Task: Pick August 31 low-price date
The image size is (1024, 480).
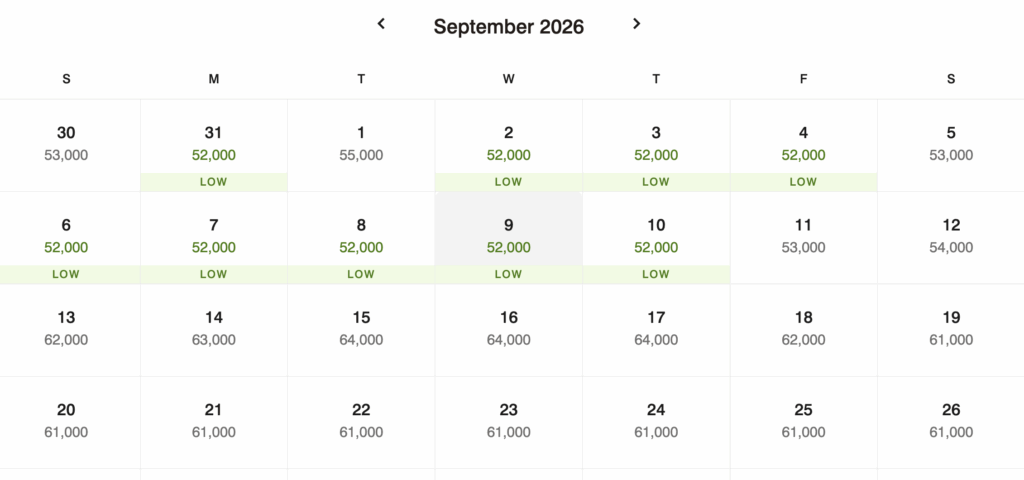Action: (x=214, y=145)
